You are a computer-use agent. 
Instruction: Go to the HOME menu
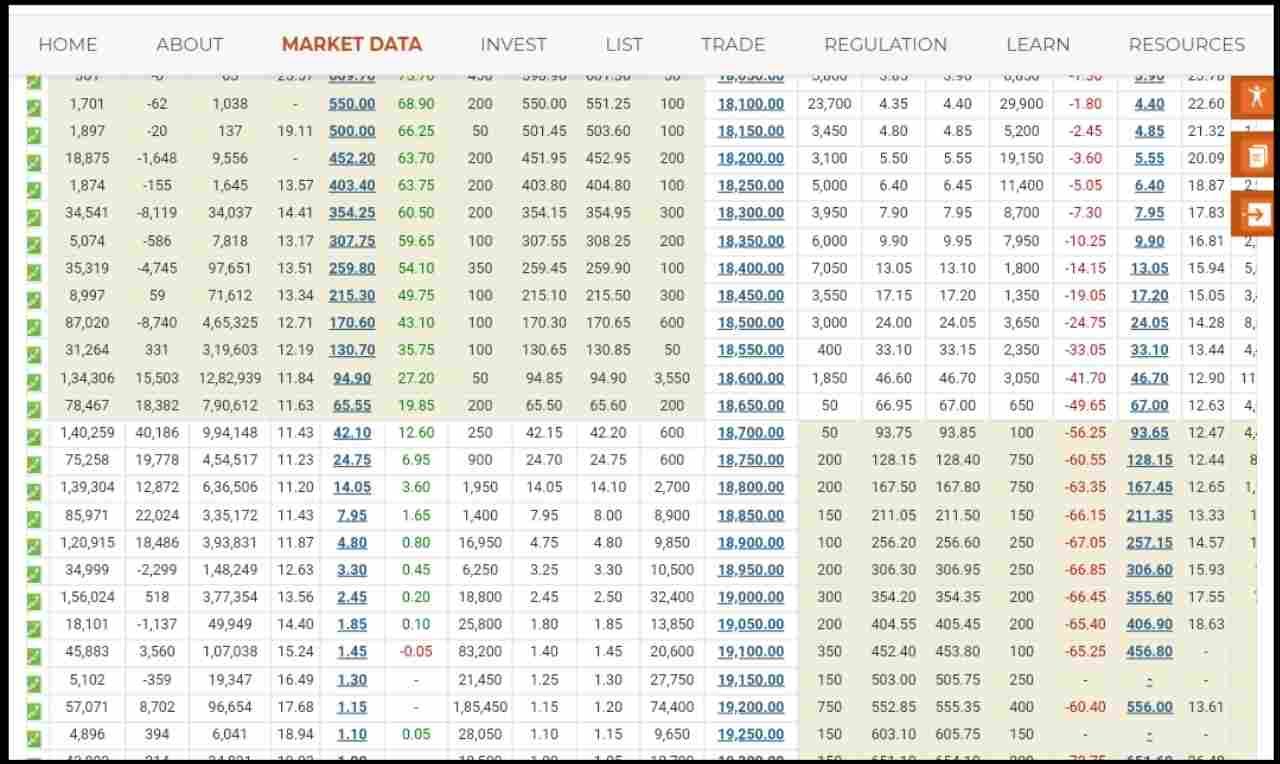[68, 44]
